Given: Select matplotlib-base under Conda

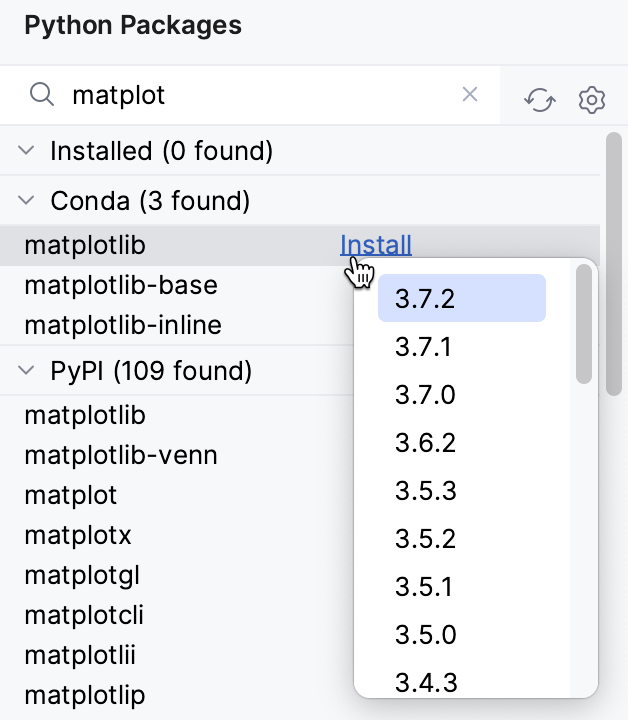Looking at the screenshot, I should [x=121, y=285].
